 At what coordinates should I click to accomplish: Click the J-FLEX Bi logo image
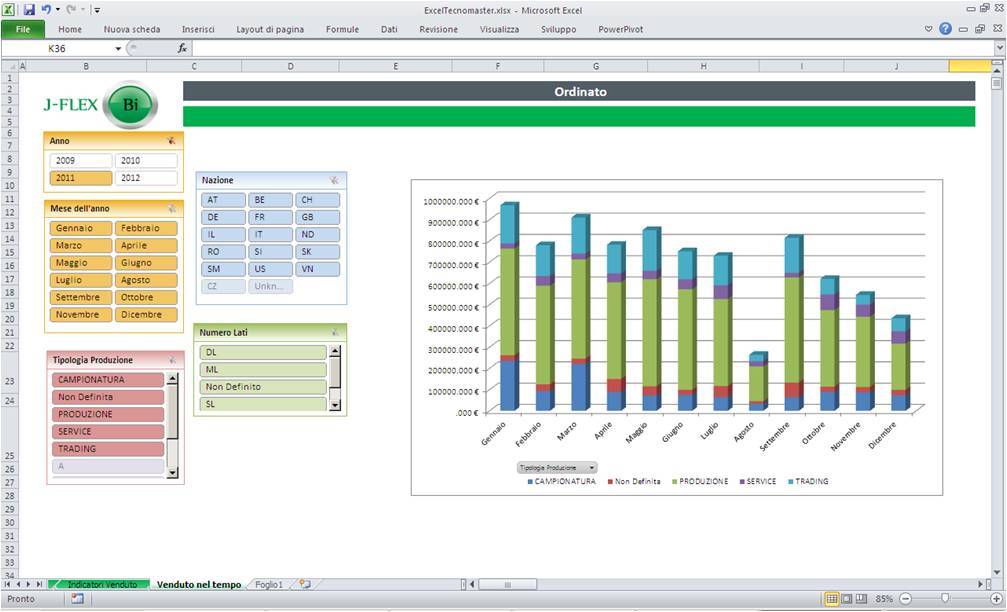tap(100, 104)
